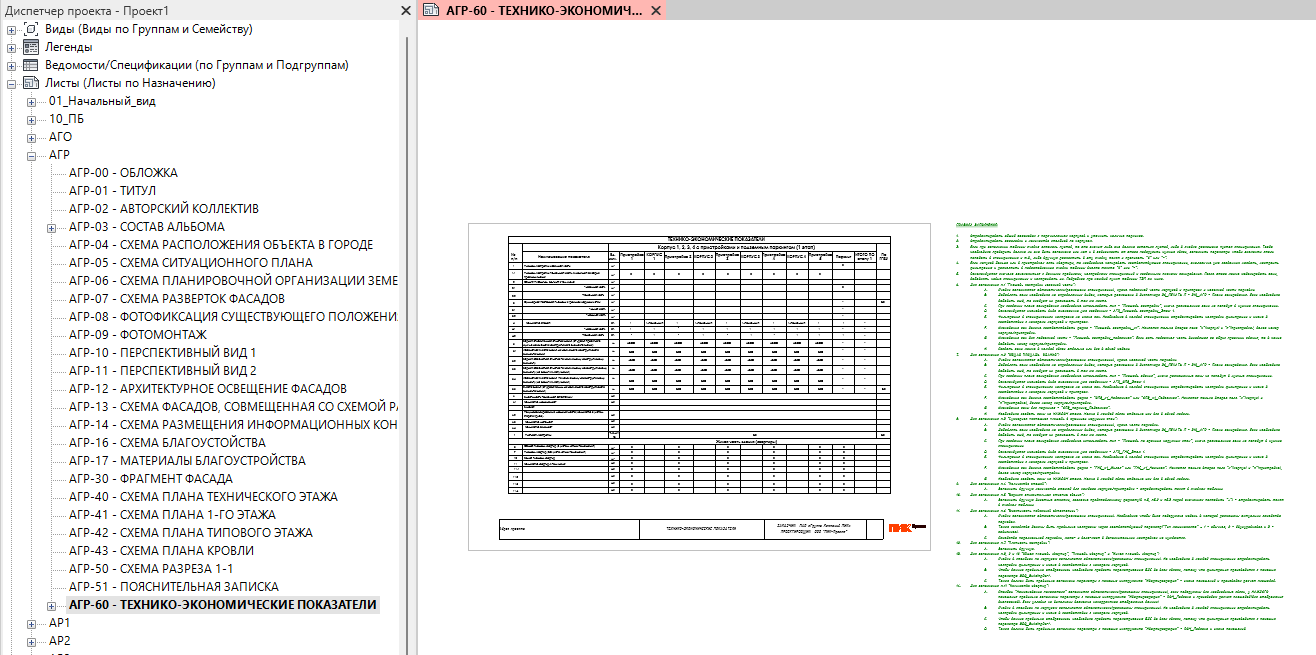Expand the АР1 group

pos(32,623)
